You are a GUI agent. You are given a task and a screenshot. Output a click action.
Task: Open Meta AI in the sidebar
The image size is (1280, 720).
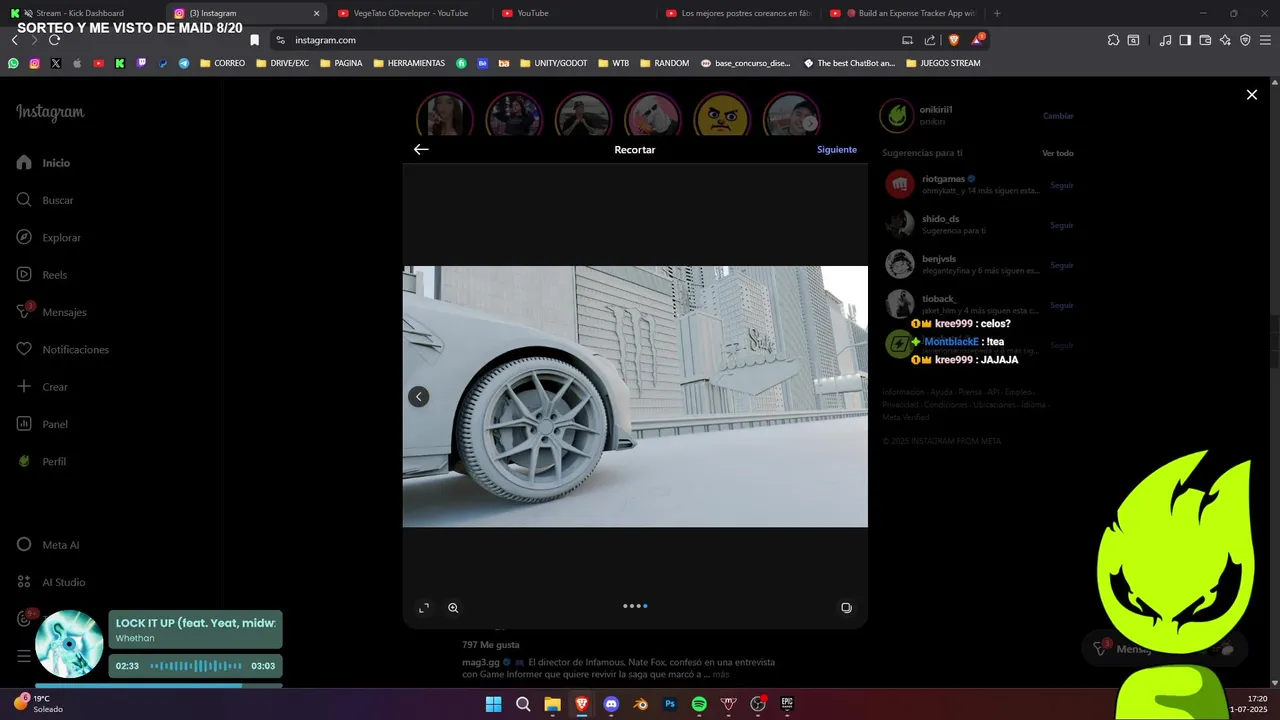coord(48,545)
